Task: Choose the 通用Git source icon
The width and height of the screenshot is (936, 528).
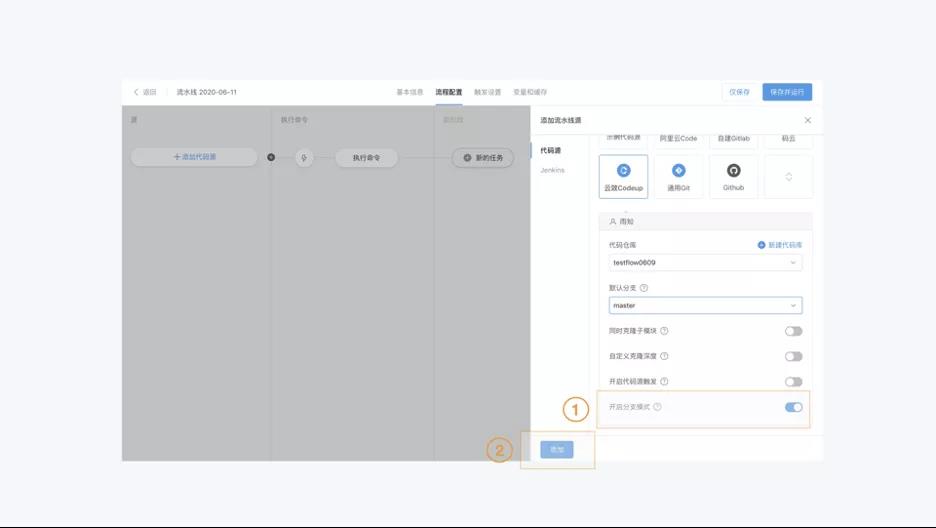Action: pos(679,171)
